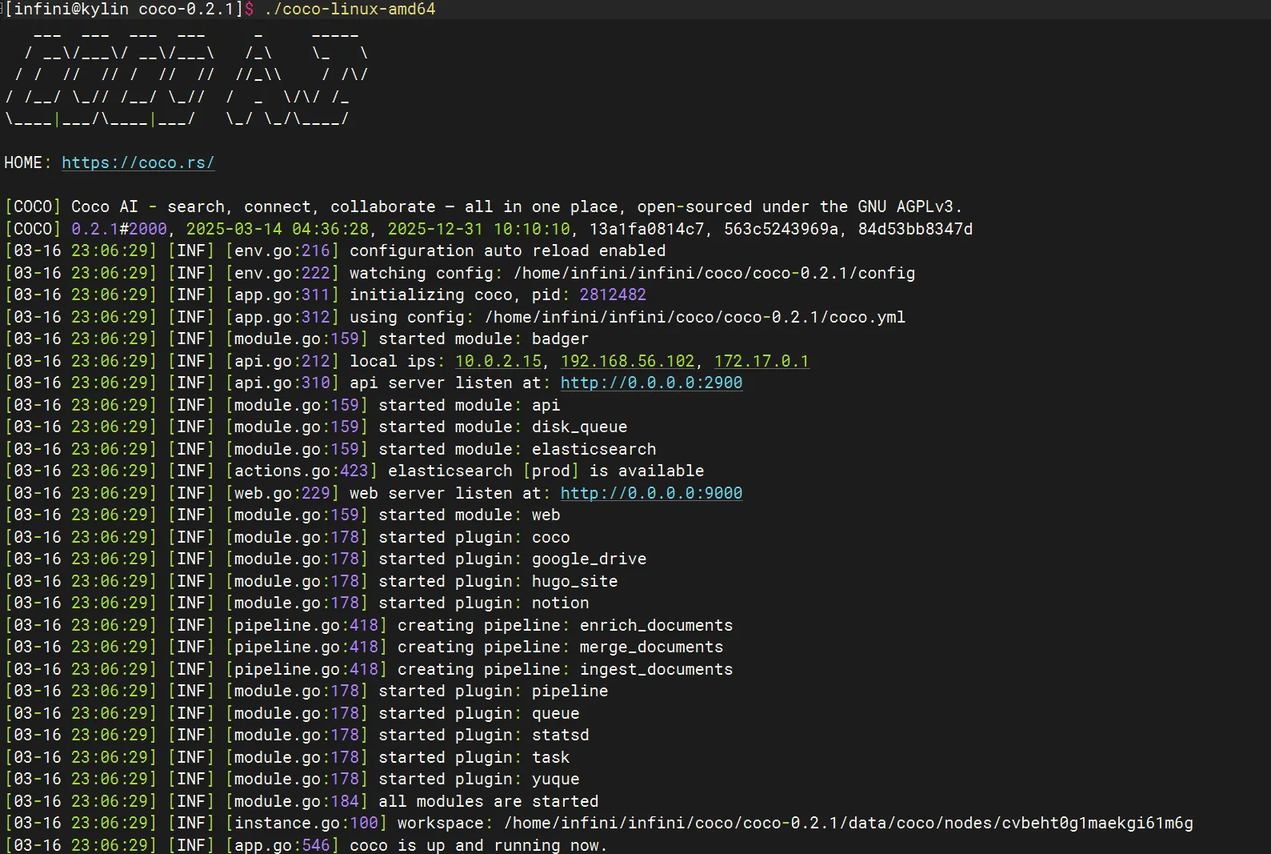Click the plugin name hugo_site
Viewport: 1271px width, 854px height.
click(x=575, y=581)
